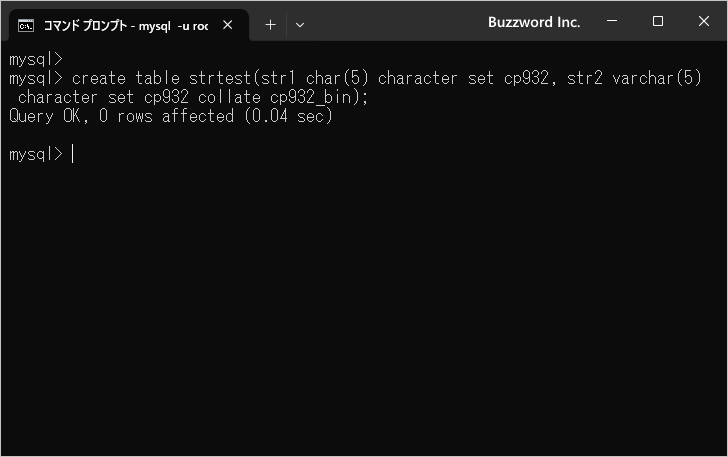The height and width of the screenshot is (457, 728).
Task: Maximize the terminal window
Action: [657, 21]
